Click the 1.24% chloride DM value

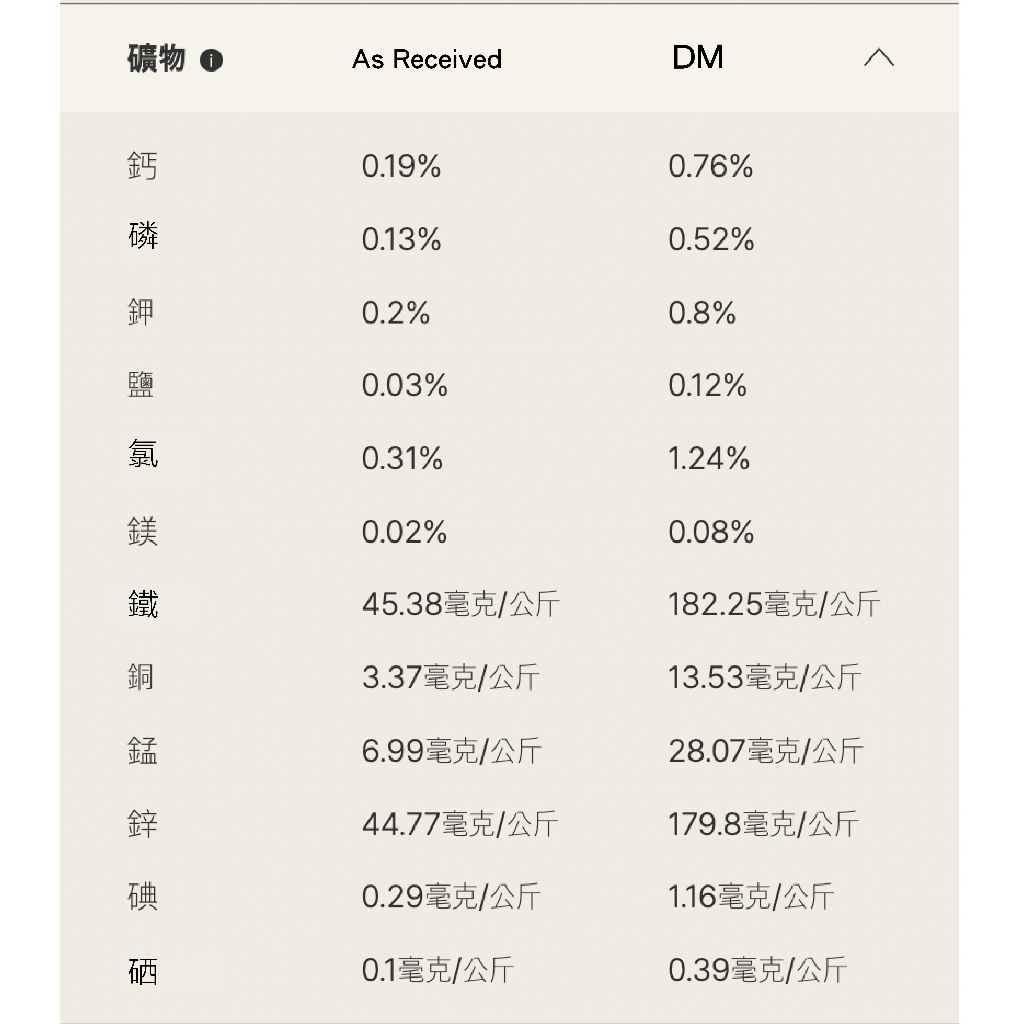click(709, 458)
